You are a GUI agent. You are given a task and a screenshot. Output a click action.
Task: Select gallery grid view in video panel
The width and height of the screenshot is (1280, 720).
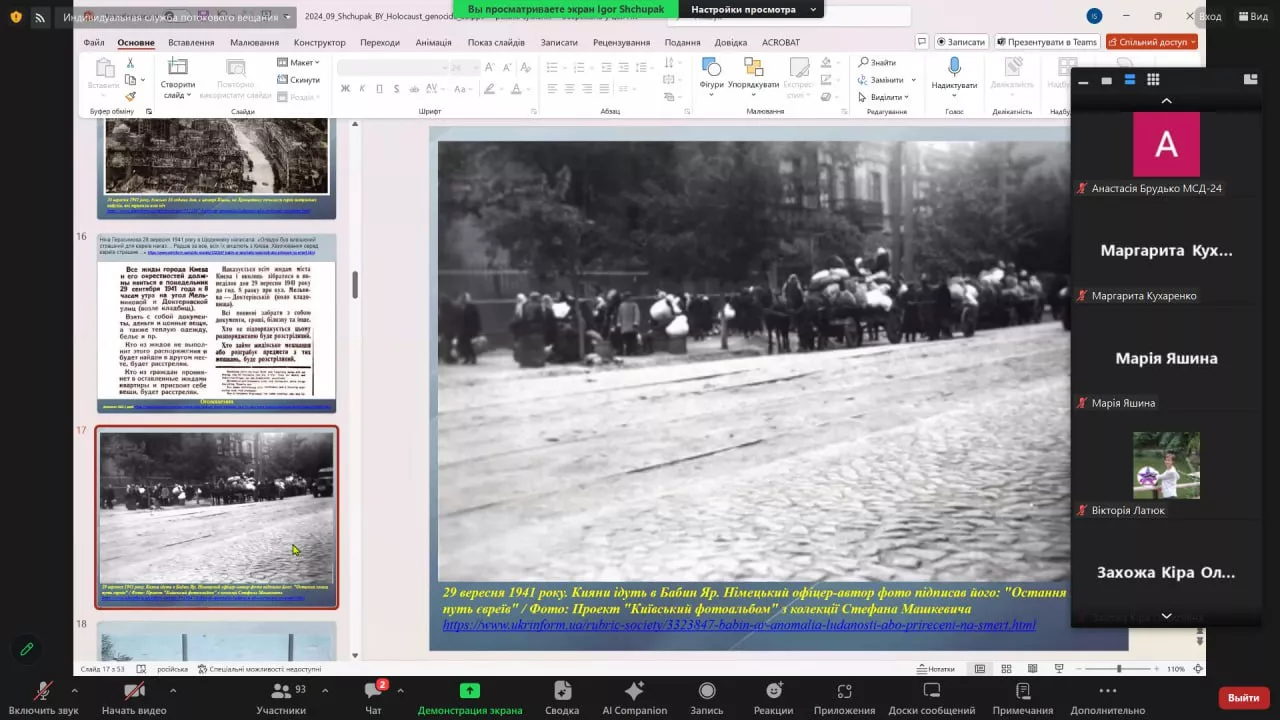tap(1153, 80)
